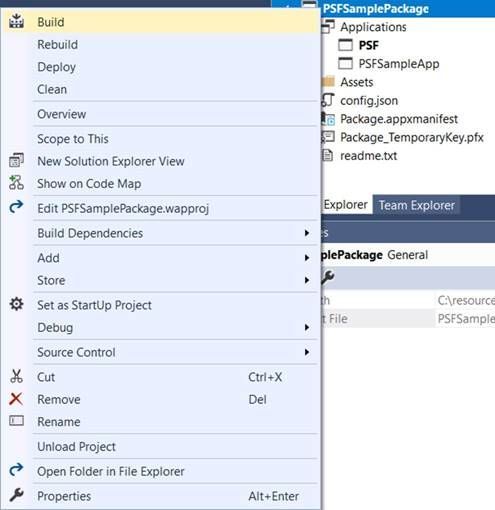Click the Properties wrench icon in menu
The width and height of the screenshot is (495, 510).
coord(16,495)
